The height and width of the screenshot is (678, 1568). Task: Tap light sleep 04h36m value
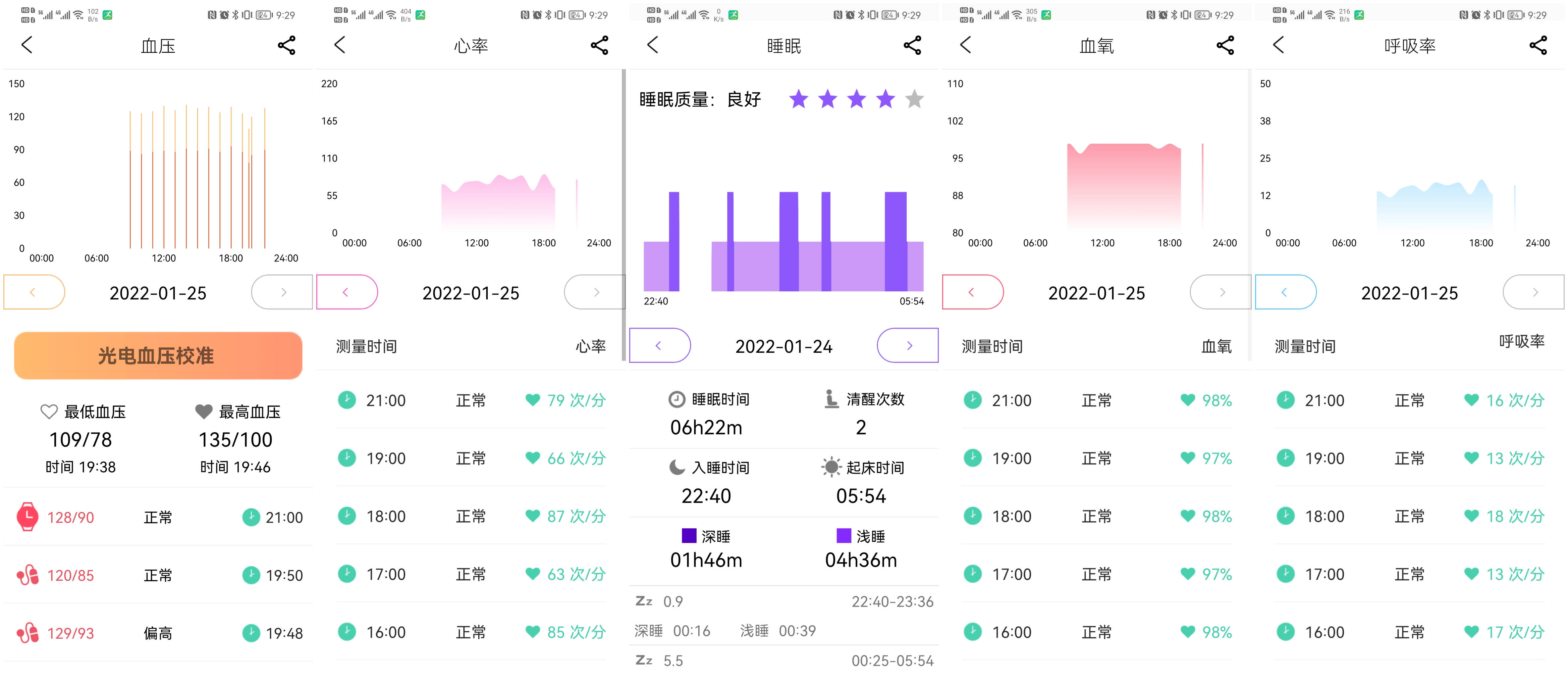(861, 560)
